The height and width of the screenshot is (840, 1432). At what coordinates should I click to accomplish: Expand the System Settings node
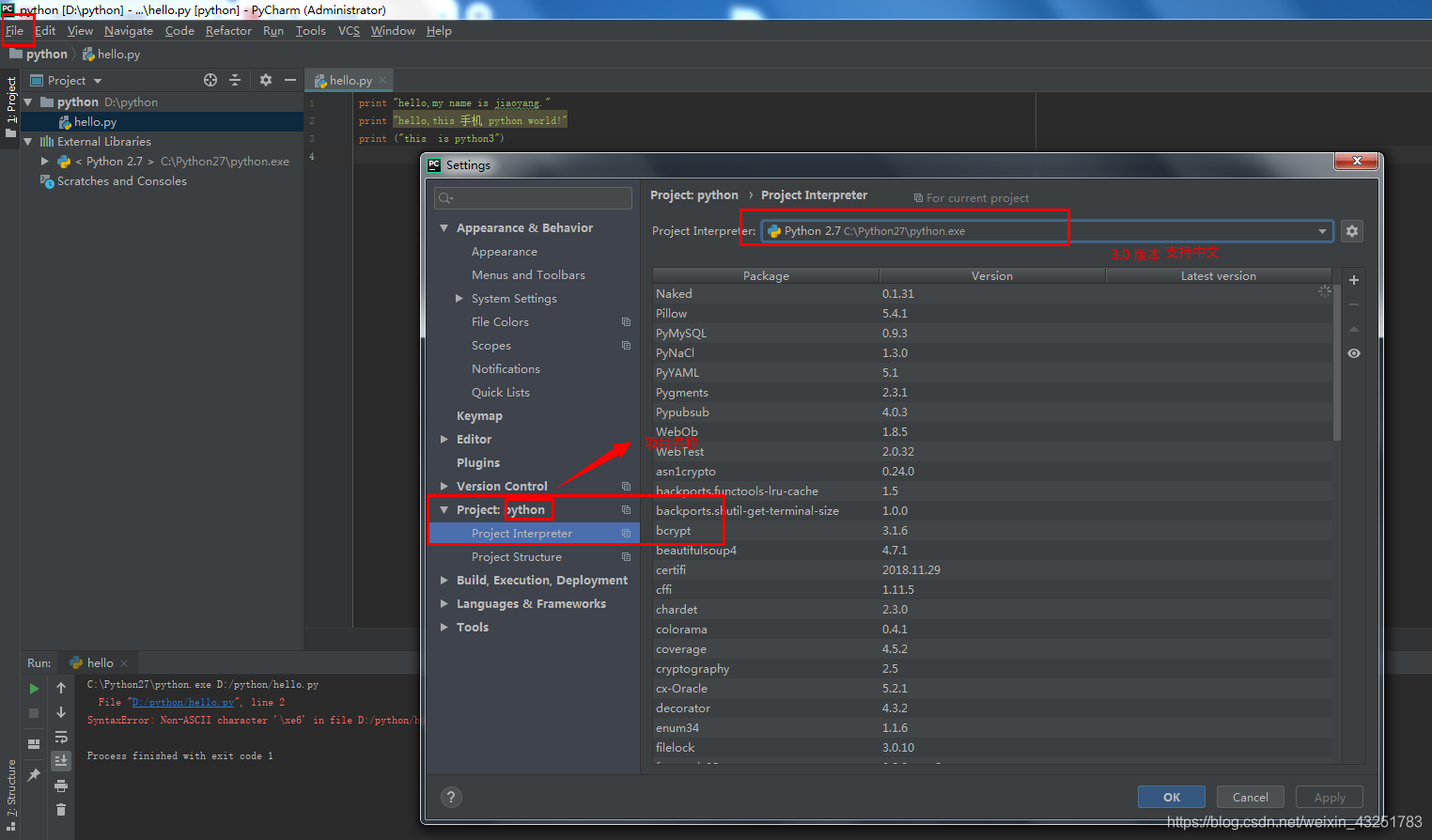click(459, 299)
